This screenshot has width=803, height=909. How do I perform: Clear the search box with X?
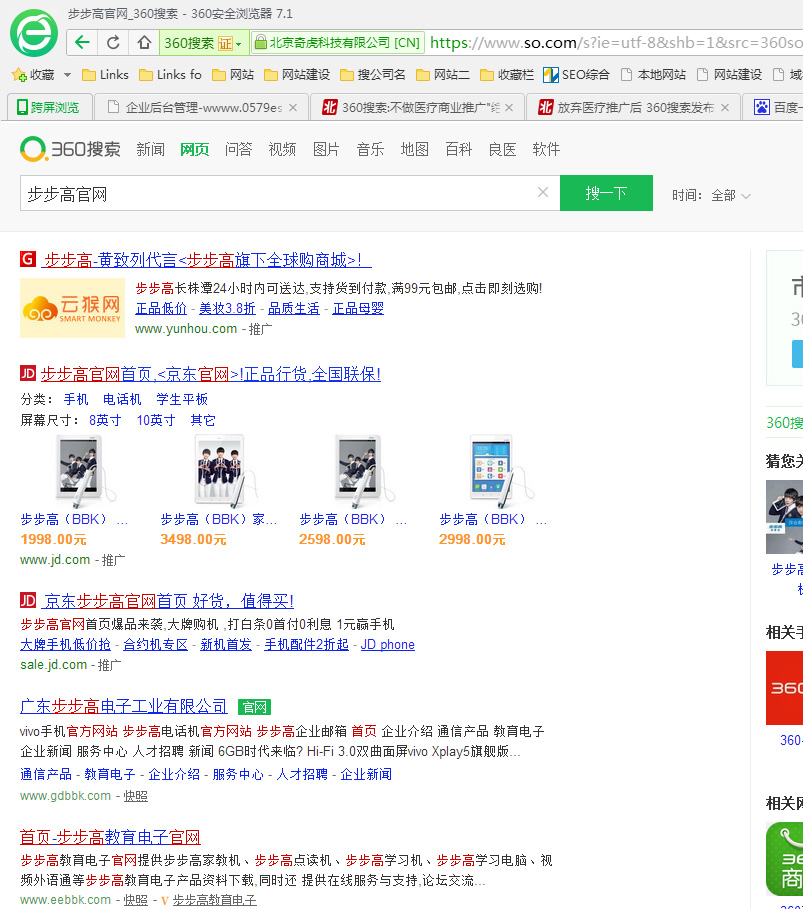543,192
